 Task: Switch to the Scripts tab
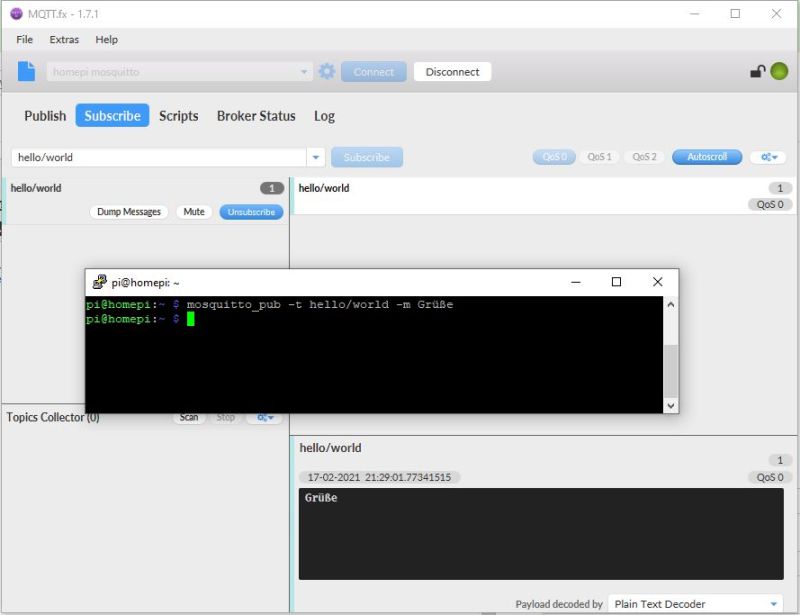pyautogui.click(x=179, y=116)
